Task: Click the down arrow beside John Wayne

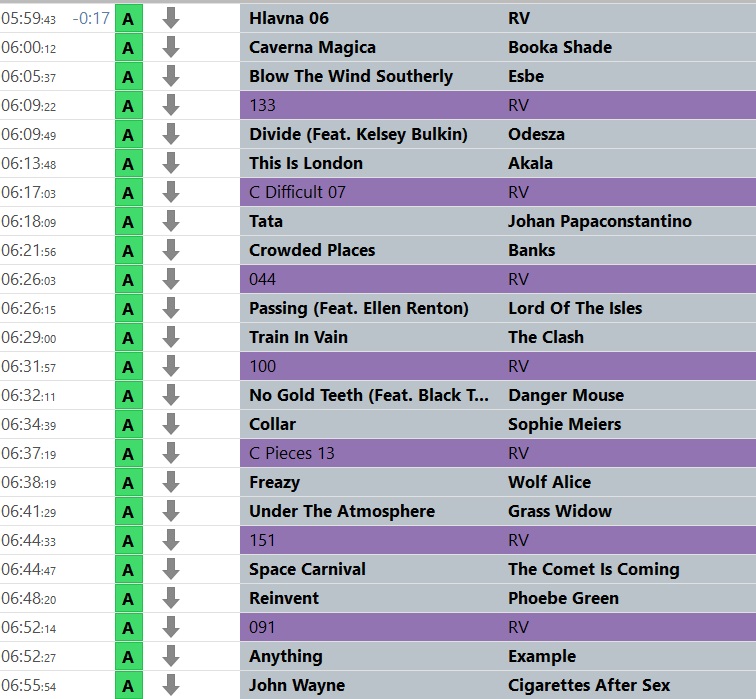Action: [171, 685]
